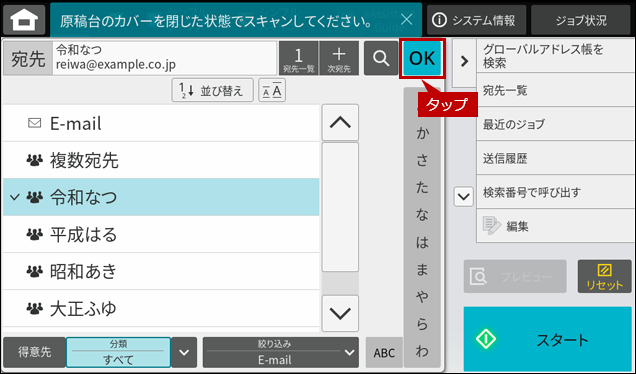The image size is (636, 374).
Task: Open Job Status (ジョブ状況)
Action: (x=581, y=20)
